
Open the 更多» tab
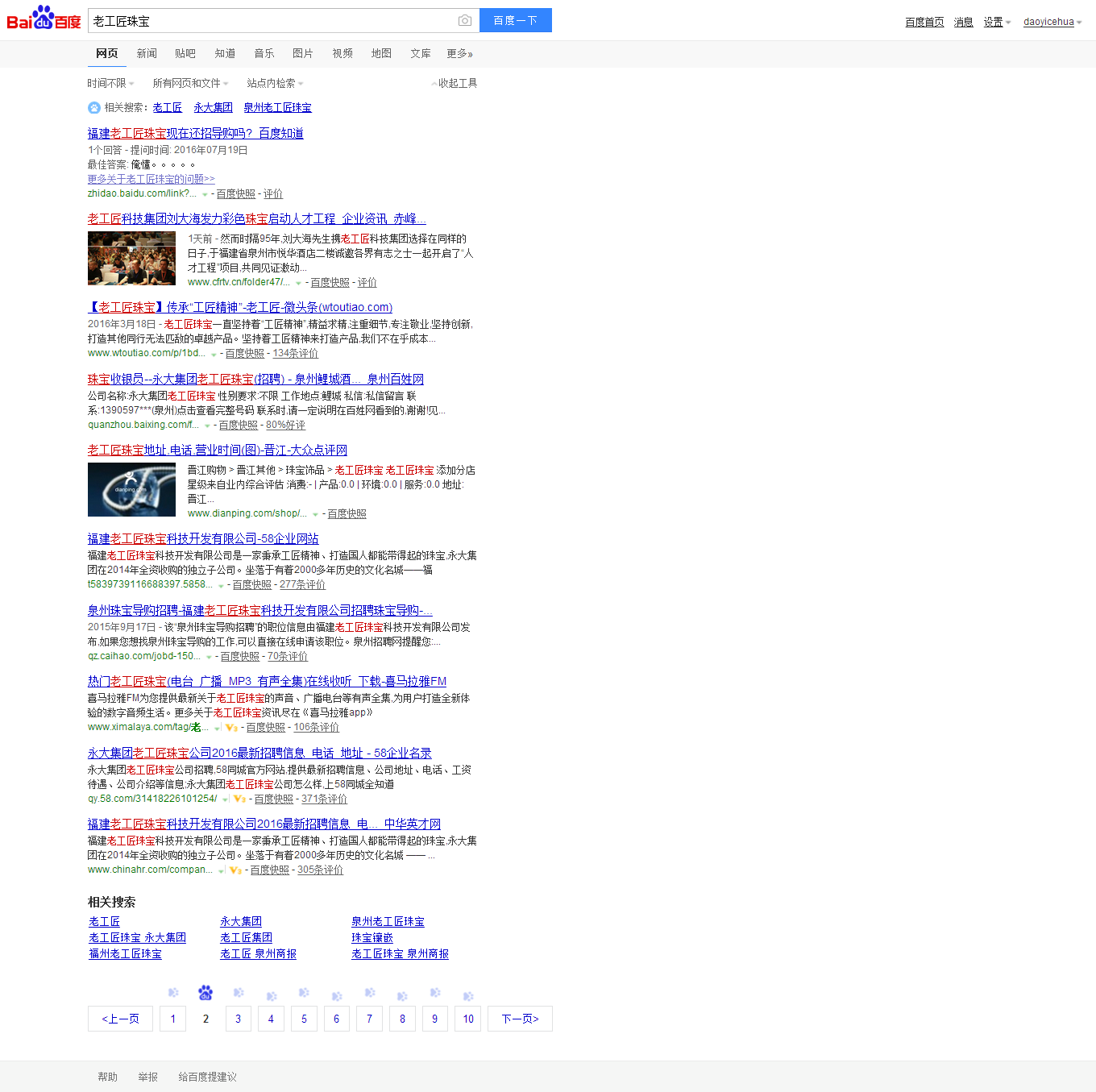point(460,54)
